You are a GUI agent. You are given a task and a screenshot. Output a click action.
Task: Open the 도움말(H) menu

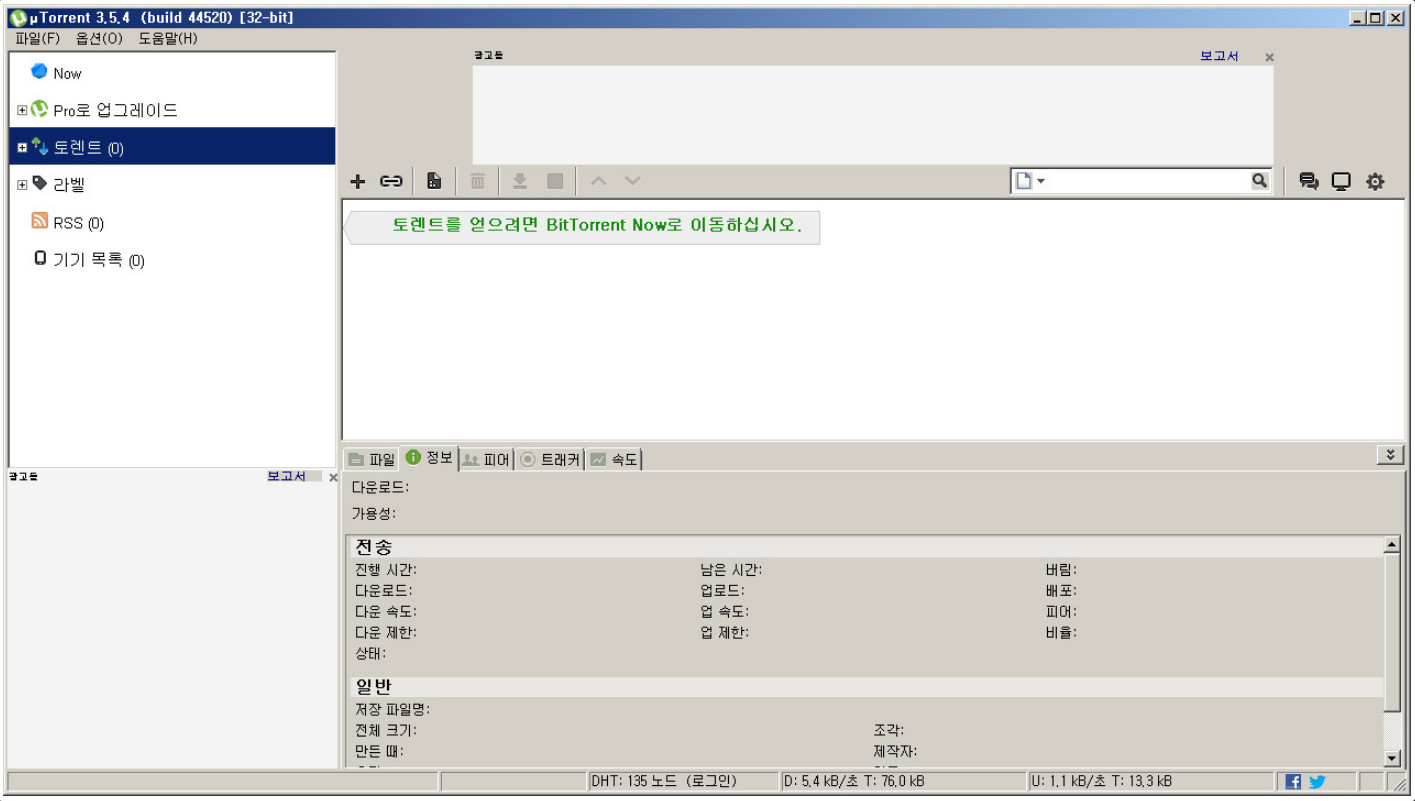pyautogui.click(x=168, y=38)
